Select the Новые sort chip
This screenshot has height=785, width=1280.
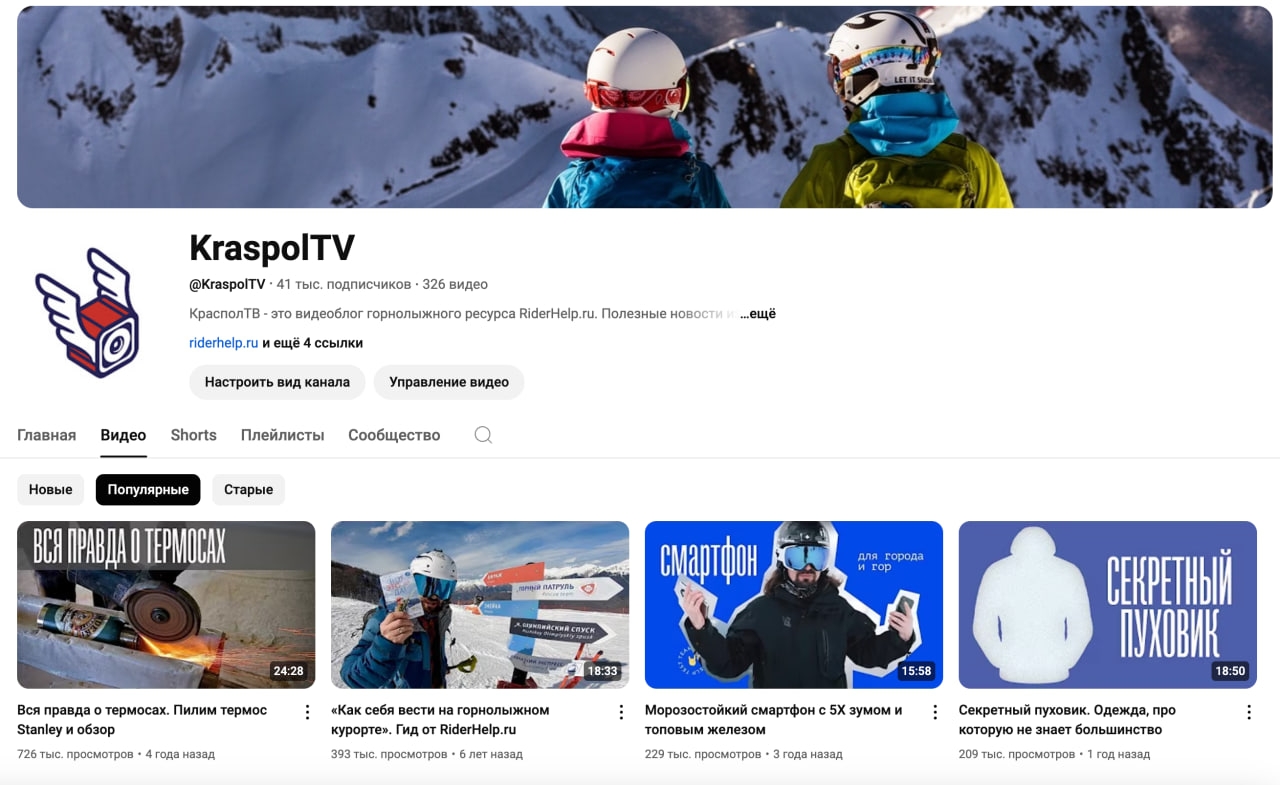pos(51,490)
